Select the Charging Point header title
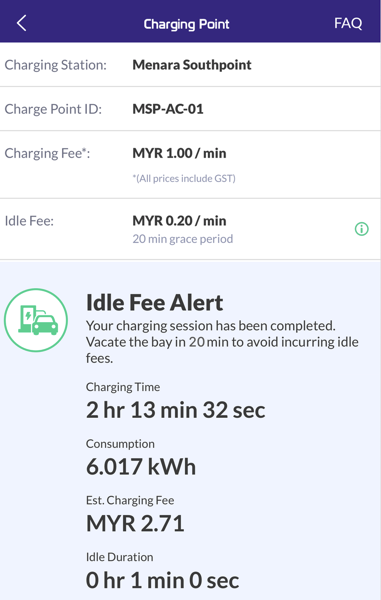381x600 pixels. 186,24
